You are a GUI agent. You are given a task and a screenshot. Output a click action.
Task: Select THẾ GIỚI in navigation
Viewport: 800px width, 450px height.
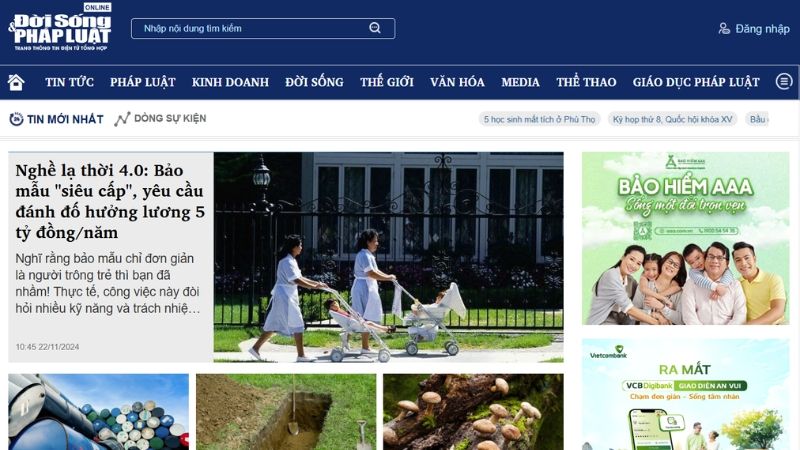pyautogui.click(x=387, y=82)
